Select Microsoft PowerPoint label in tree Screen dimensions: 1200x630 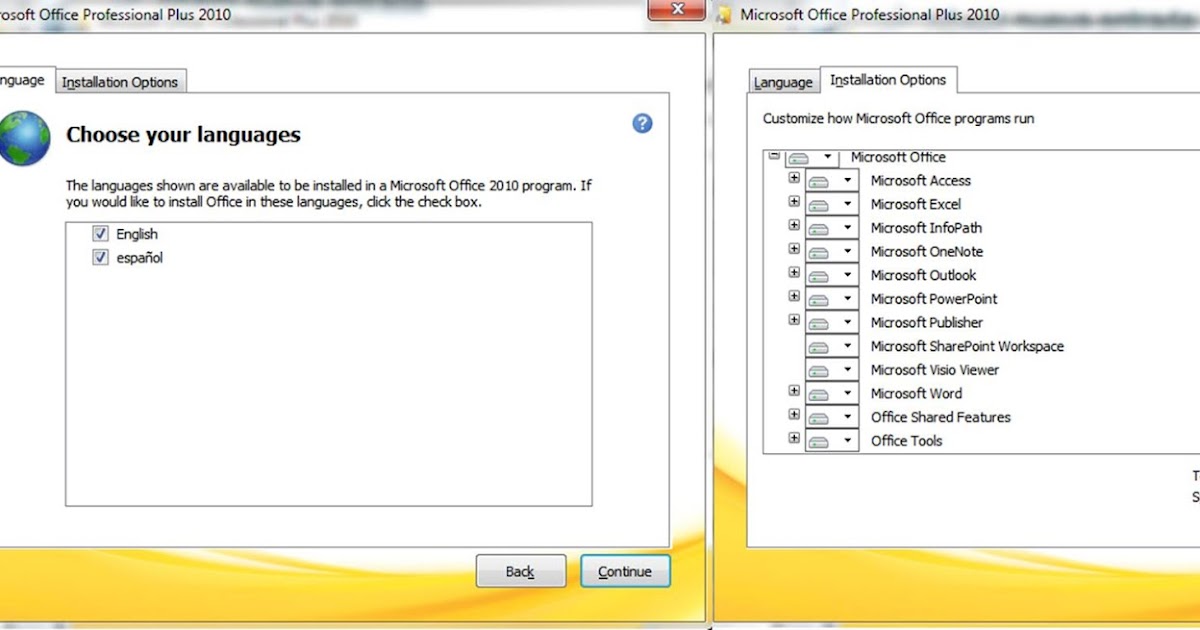[934, 299]
